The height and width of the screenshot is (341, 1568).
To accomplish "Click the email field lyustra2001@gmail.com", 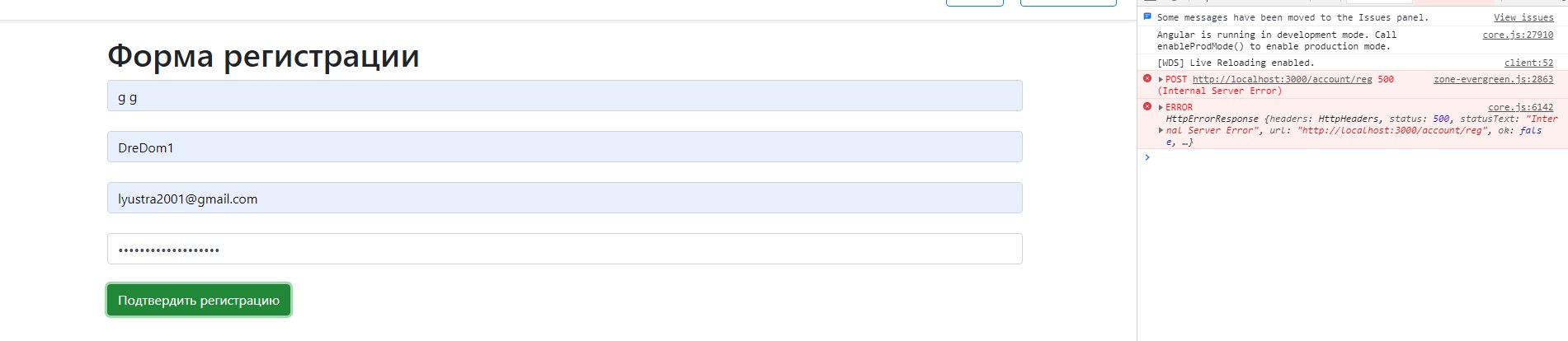I will click(x=564, y=198).
